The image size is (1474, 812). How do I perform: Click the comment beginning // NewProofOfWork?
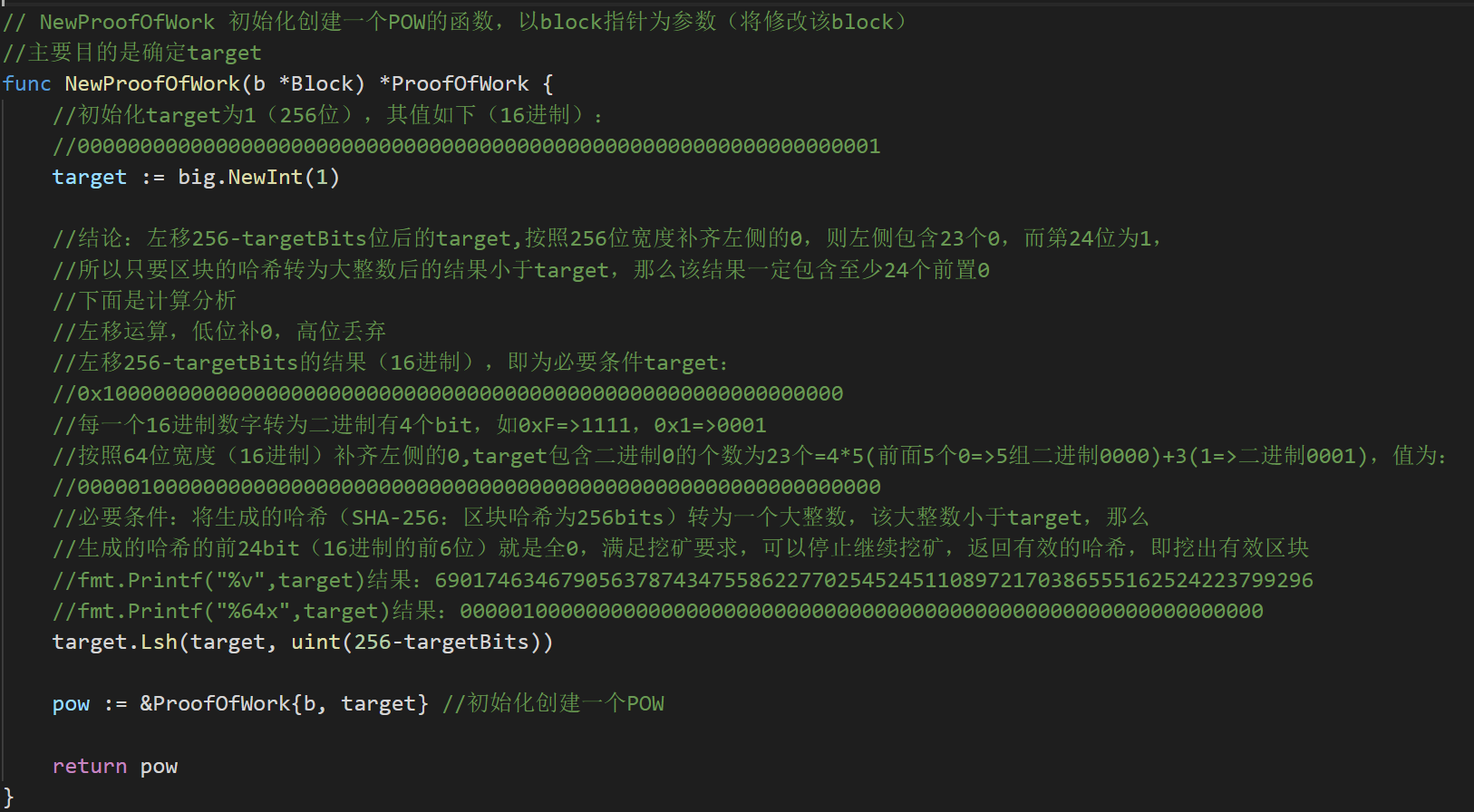pos(455,22)
